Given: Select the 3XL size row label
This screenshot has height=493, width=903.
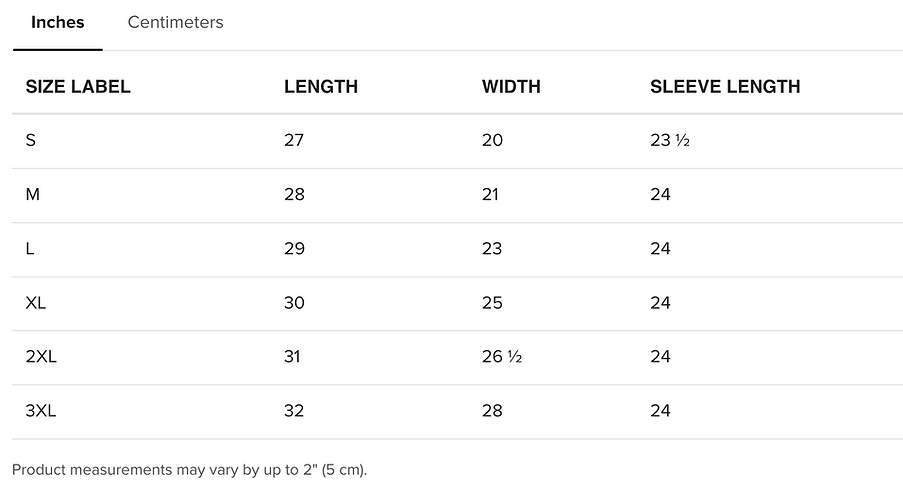Looking at the screenshot, I should (40, 411).
